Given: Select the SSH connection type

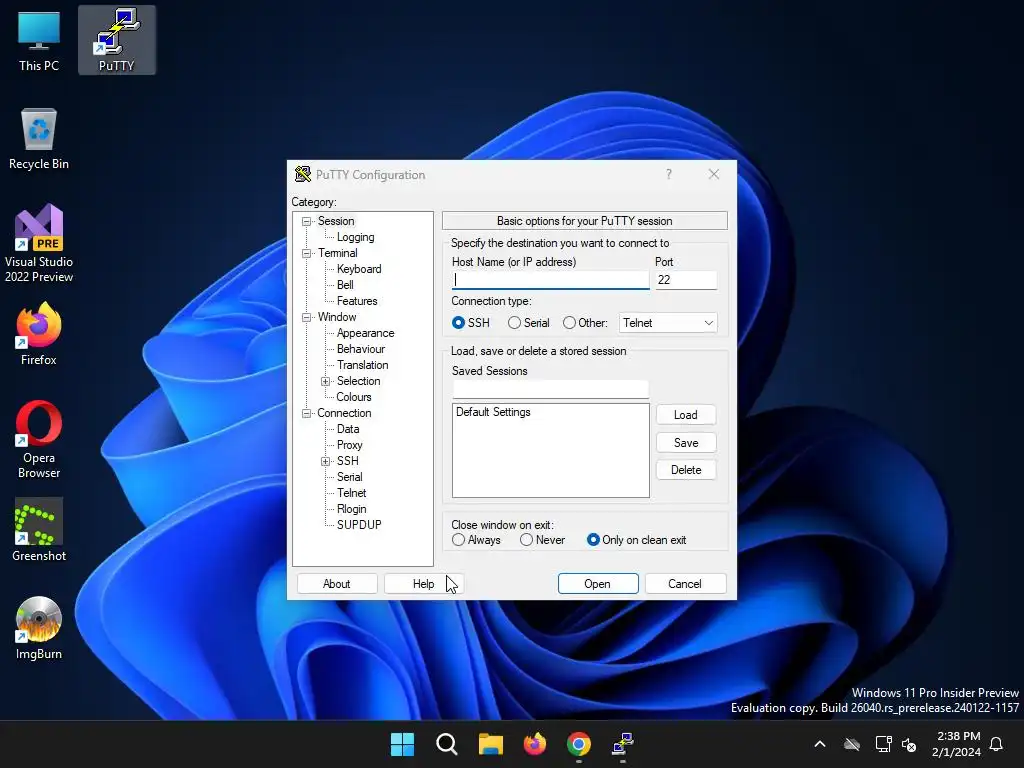Looking at the screenshot, I should coord(470,323).
